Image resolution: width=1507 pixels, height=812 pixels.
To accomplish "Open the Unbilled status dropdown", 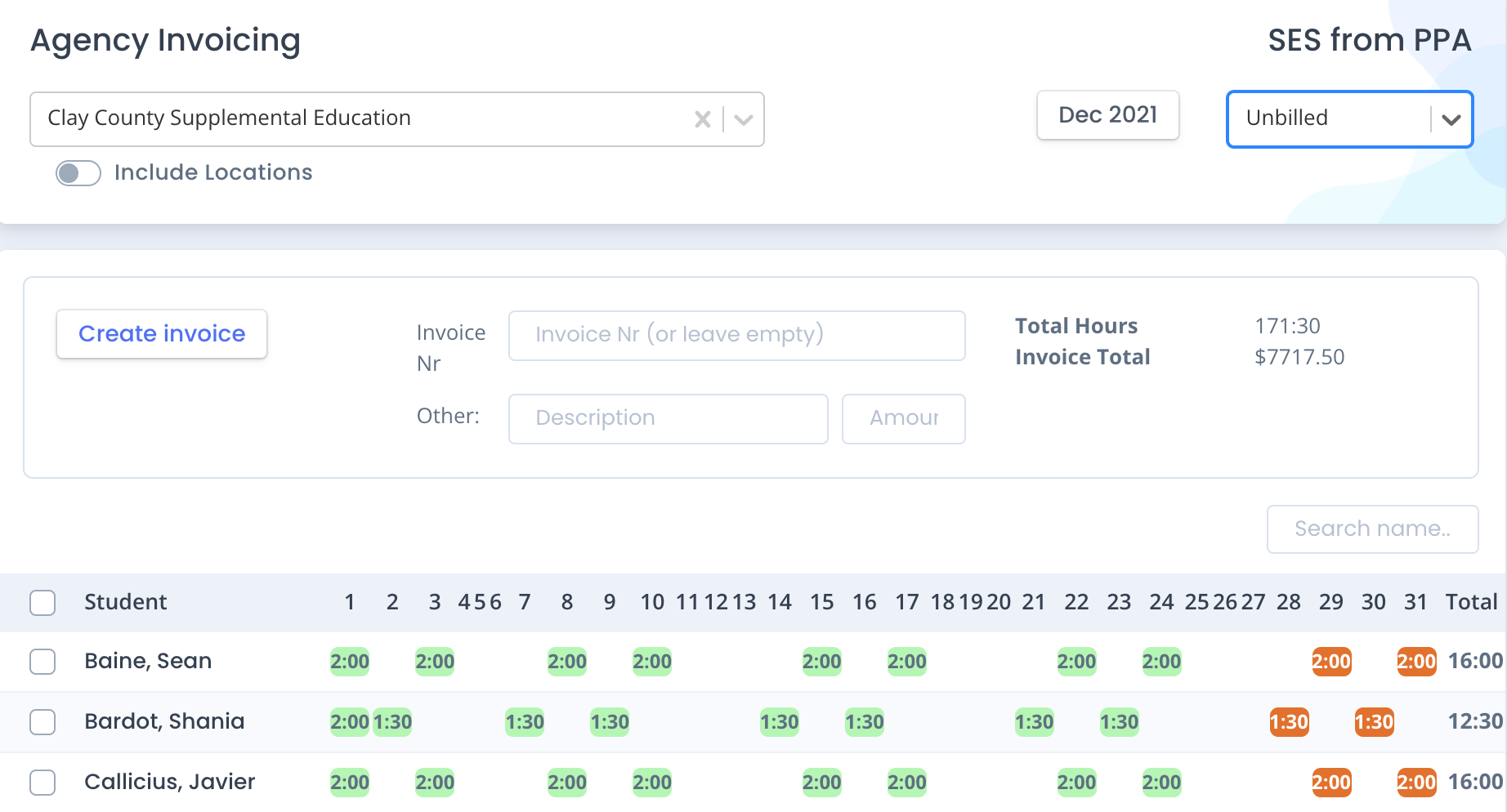I will coord(1349,119).
